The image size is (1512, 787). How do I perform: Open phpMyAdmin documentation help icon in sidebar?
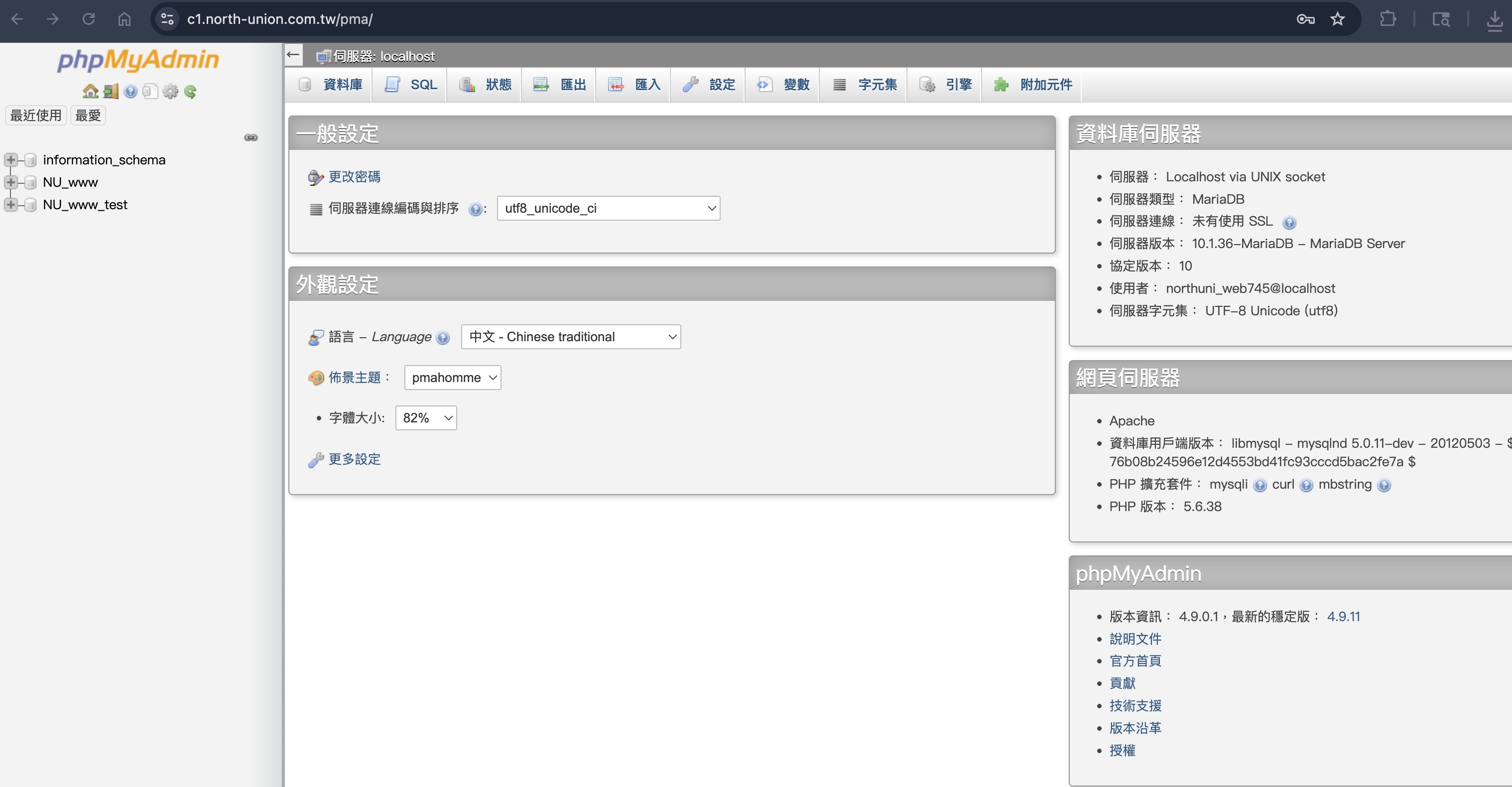(130, 92)
